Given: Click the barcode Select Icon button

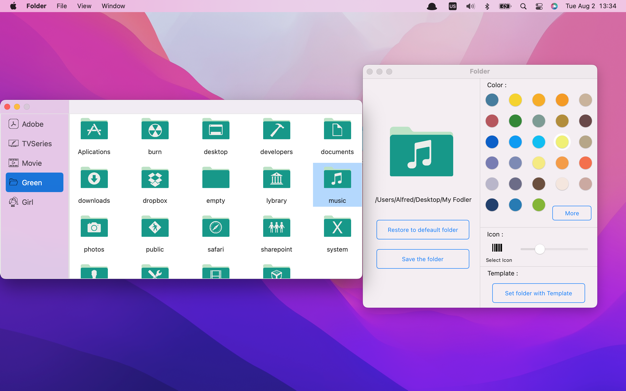Looking at the screenshot, I should (x=497, y=248).
